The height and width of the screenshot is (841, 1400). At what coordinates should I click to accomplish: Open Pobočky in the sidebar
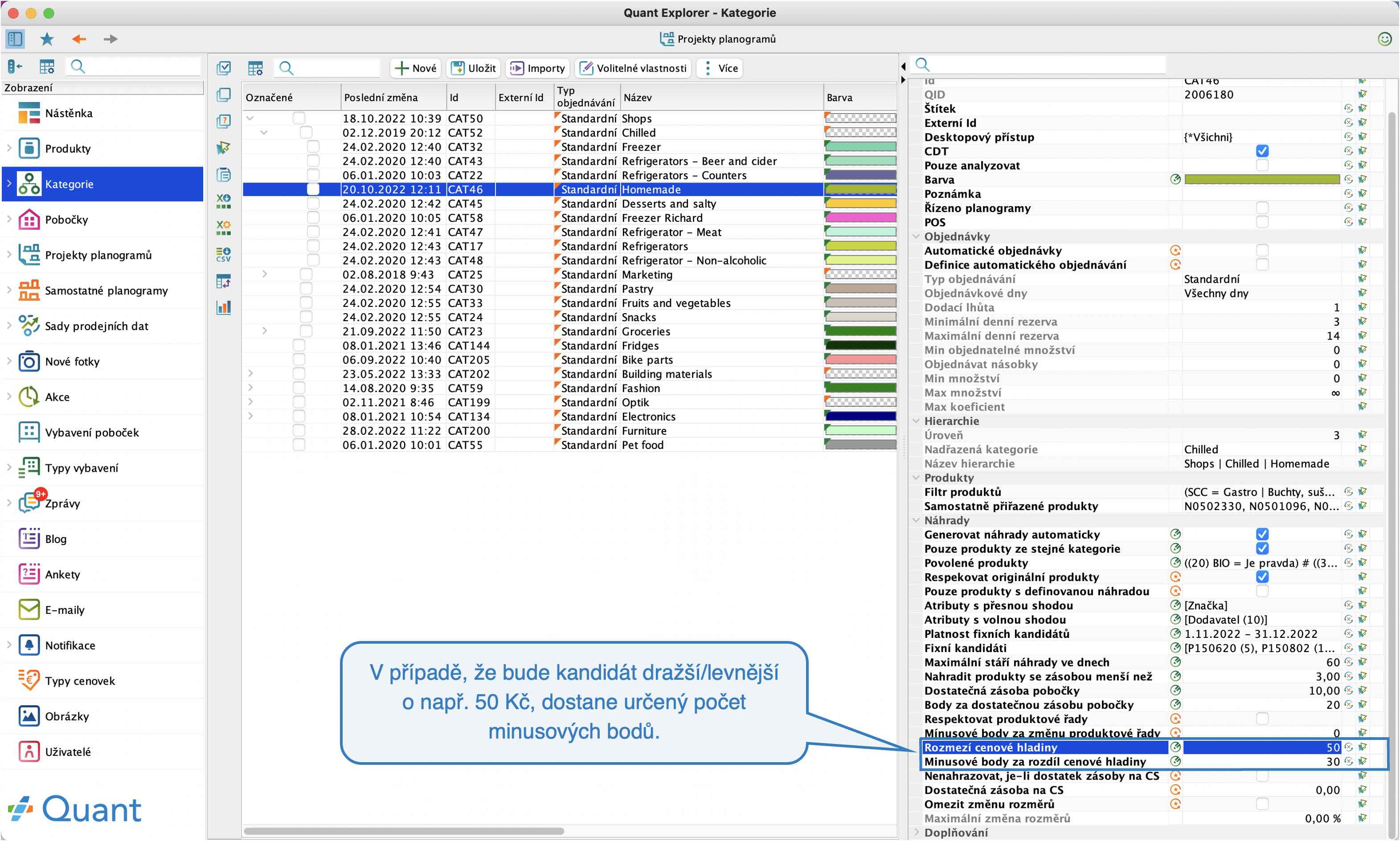pyautogui.click(x=102, y=219)
